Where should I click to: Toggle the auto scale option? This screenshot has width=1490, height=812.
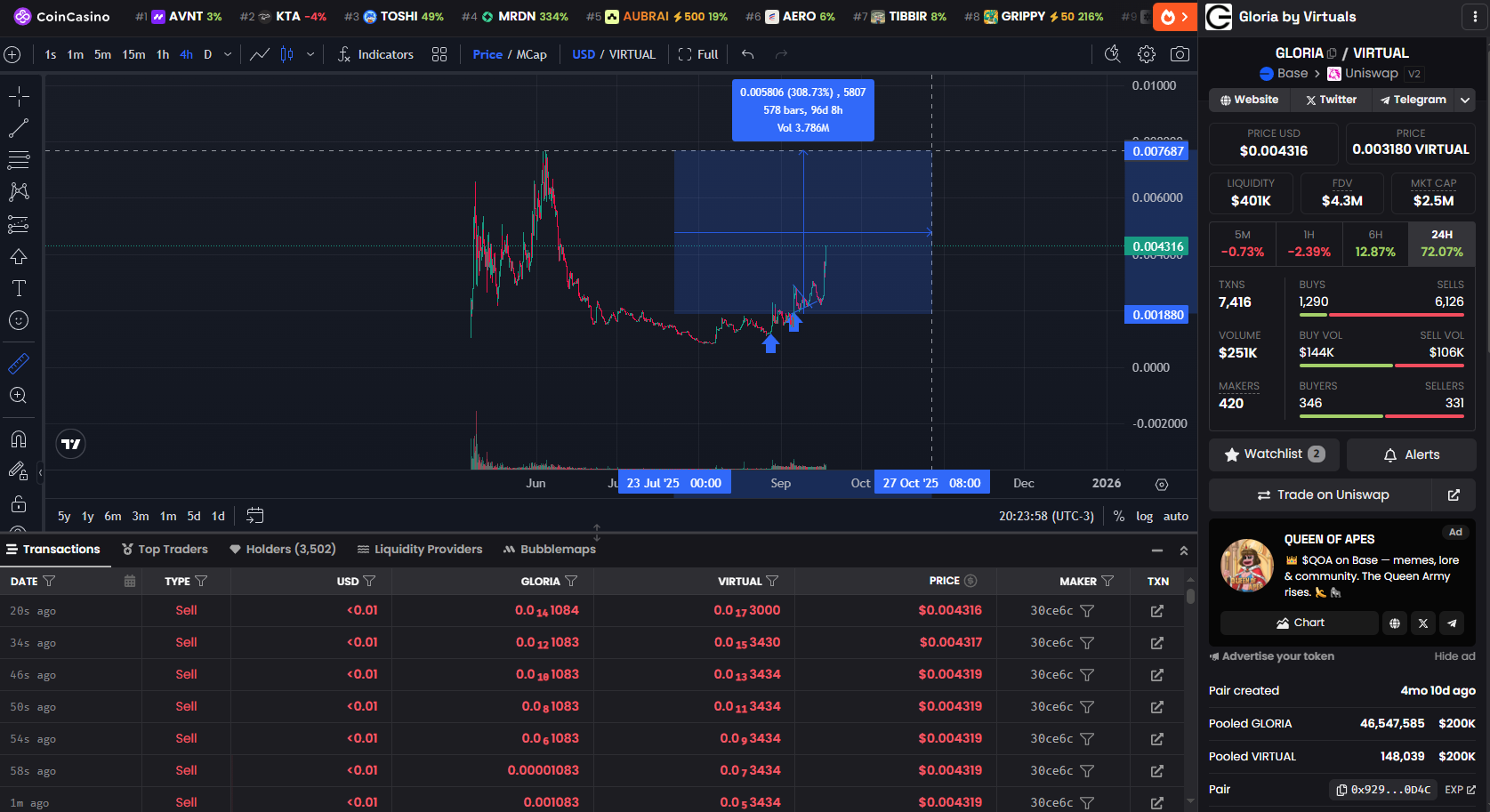pyautogui.click(x=1176, y=516)
